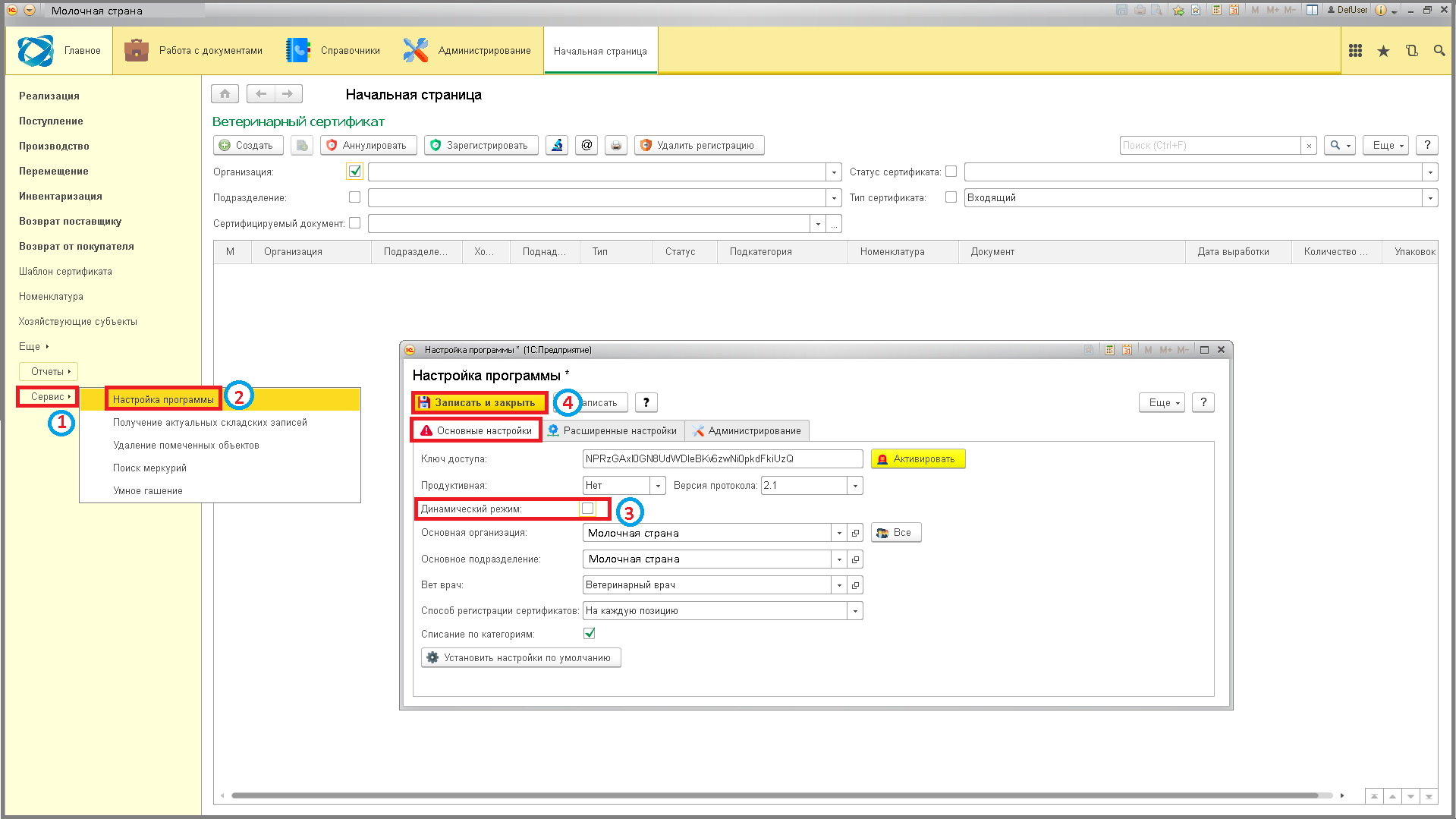1456x819 pixels.
Task: Click the Активировать button
Action: pos(918,459)
